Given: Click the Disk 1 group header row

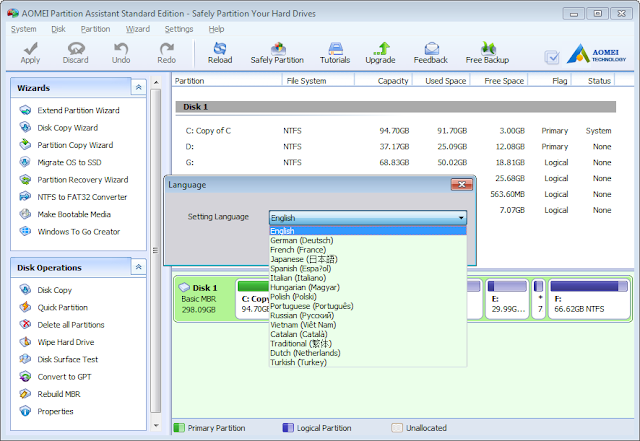Looking at the screenshot, I should tap(396, 107).
